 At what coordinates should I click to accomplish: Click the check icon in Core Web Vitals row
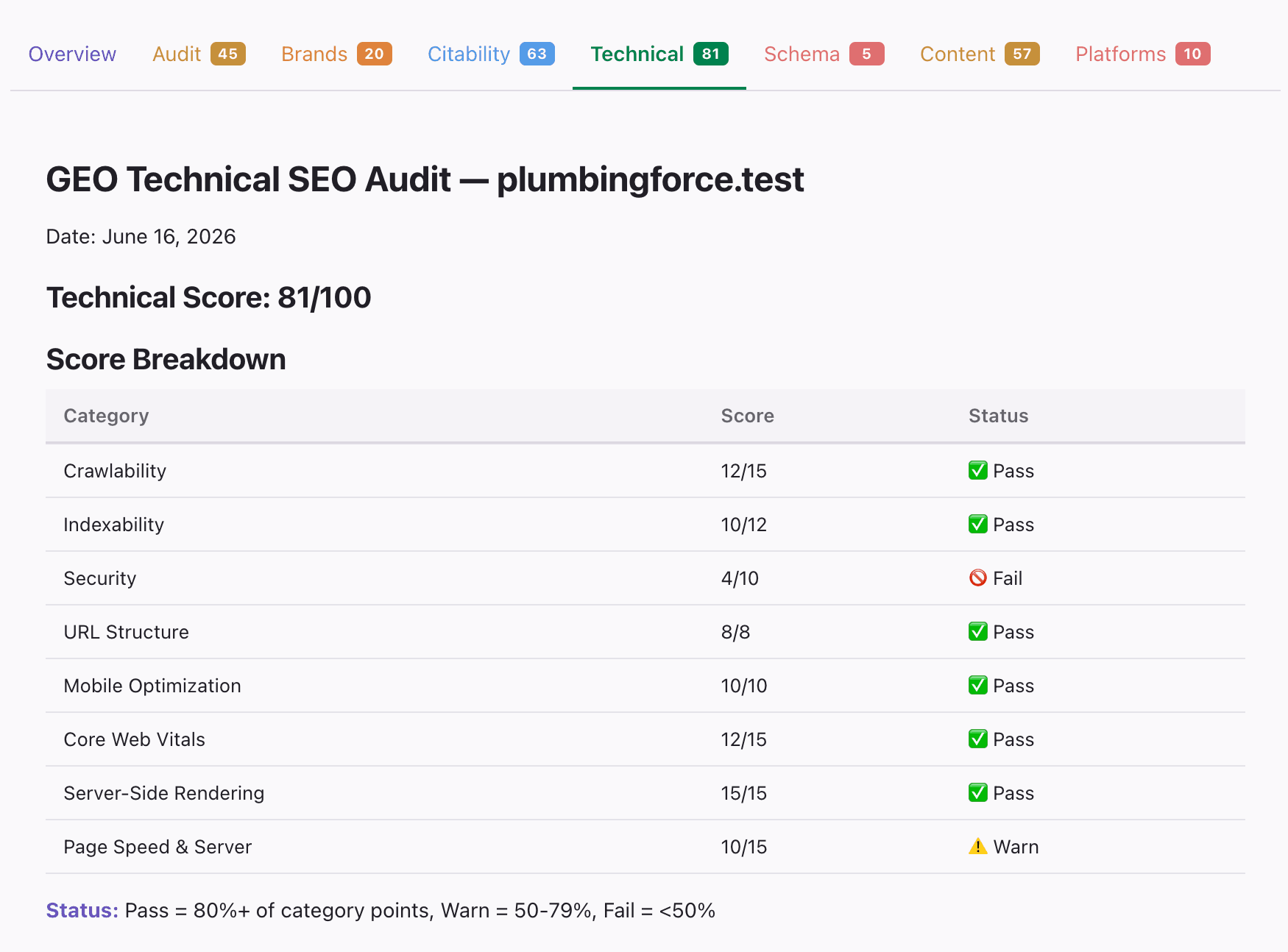click(x=977, y=739)
